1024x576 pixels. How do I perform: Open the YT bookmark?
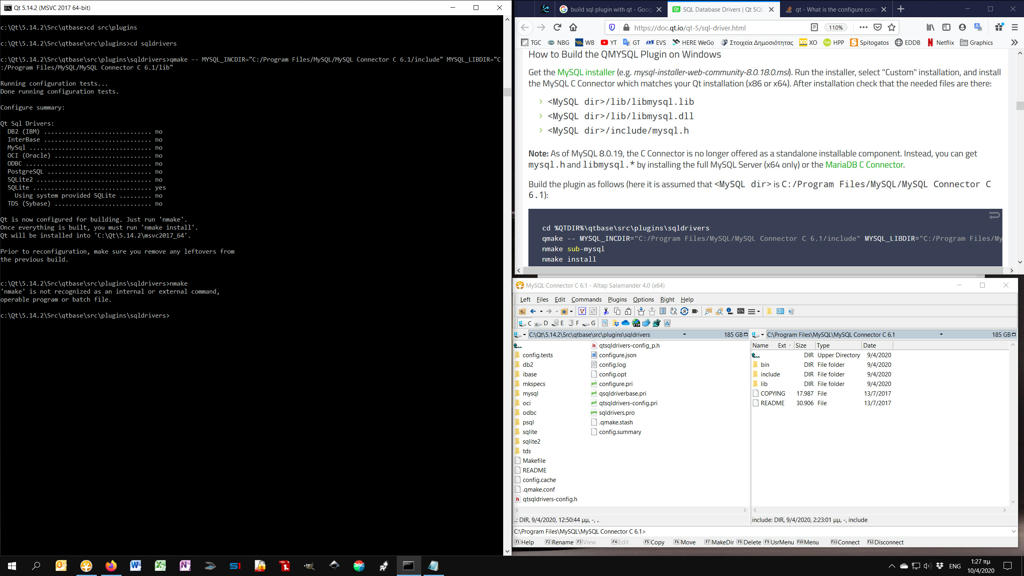(x=609, y=42)
